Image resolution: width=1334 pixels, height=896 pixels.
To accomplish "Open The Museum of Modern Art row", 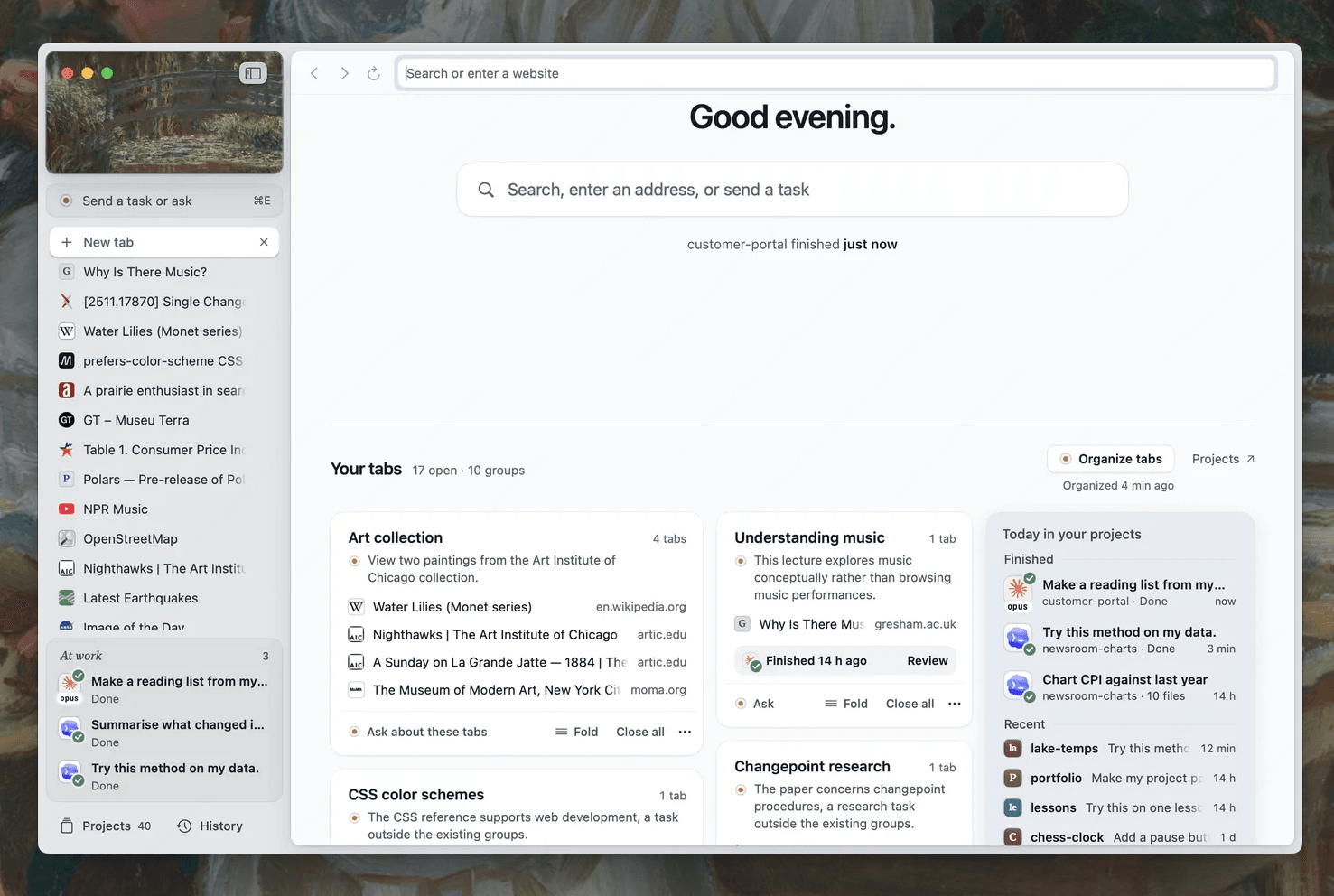I will tap(517, 690).
